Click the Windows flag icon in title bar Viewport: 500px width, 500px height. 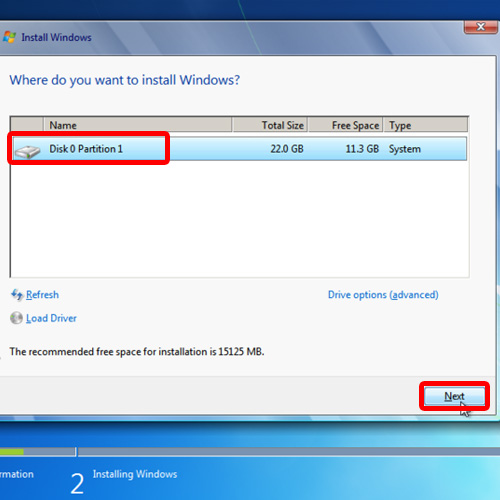point(9,37)
